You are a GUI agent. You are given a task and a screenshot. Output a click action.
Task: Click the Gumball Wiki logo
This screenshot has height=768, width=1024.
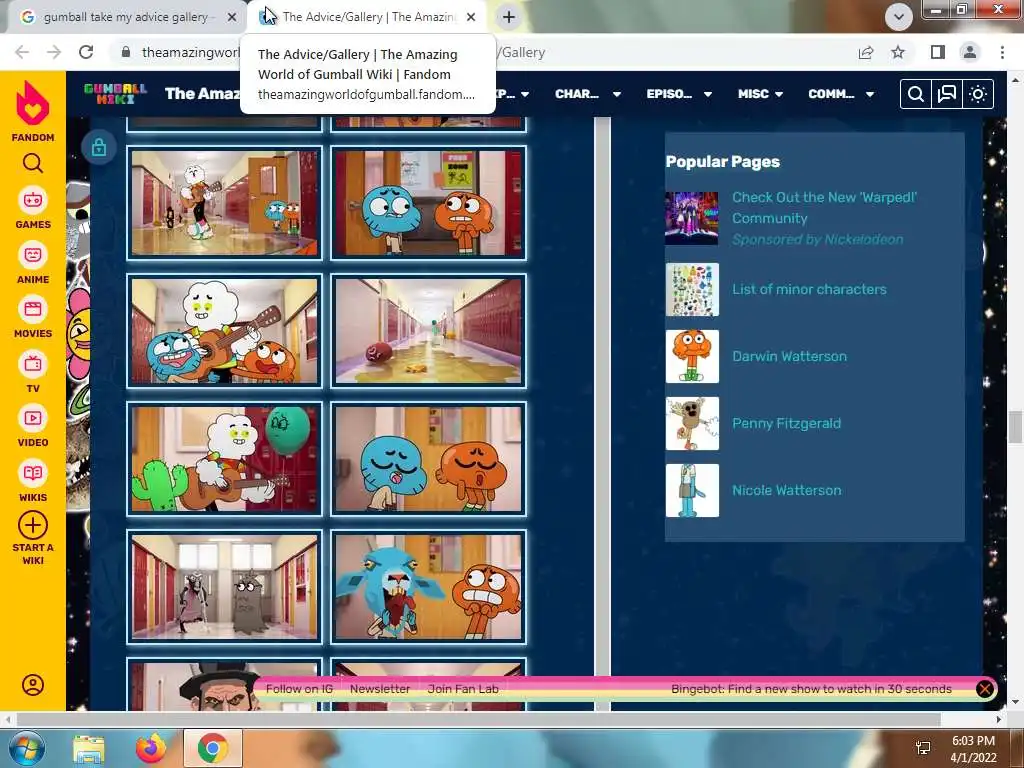pyautogui.click(x=116, y=93)
